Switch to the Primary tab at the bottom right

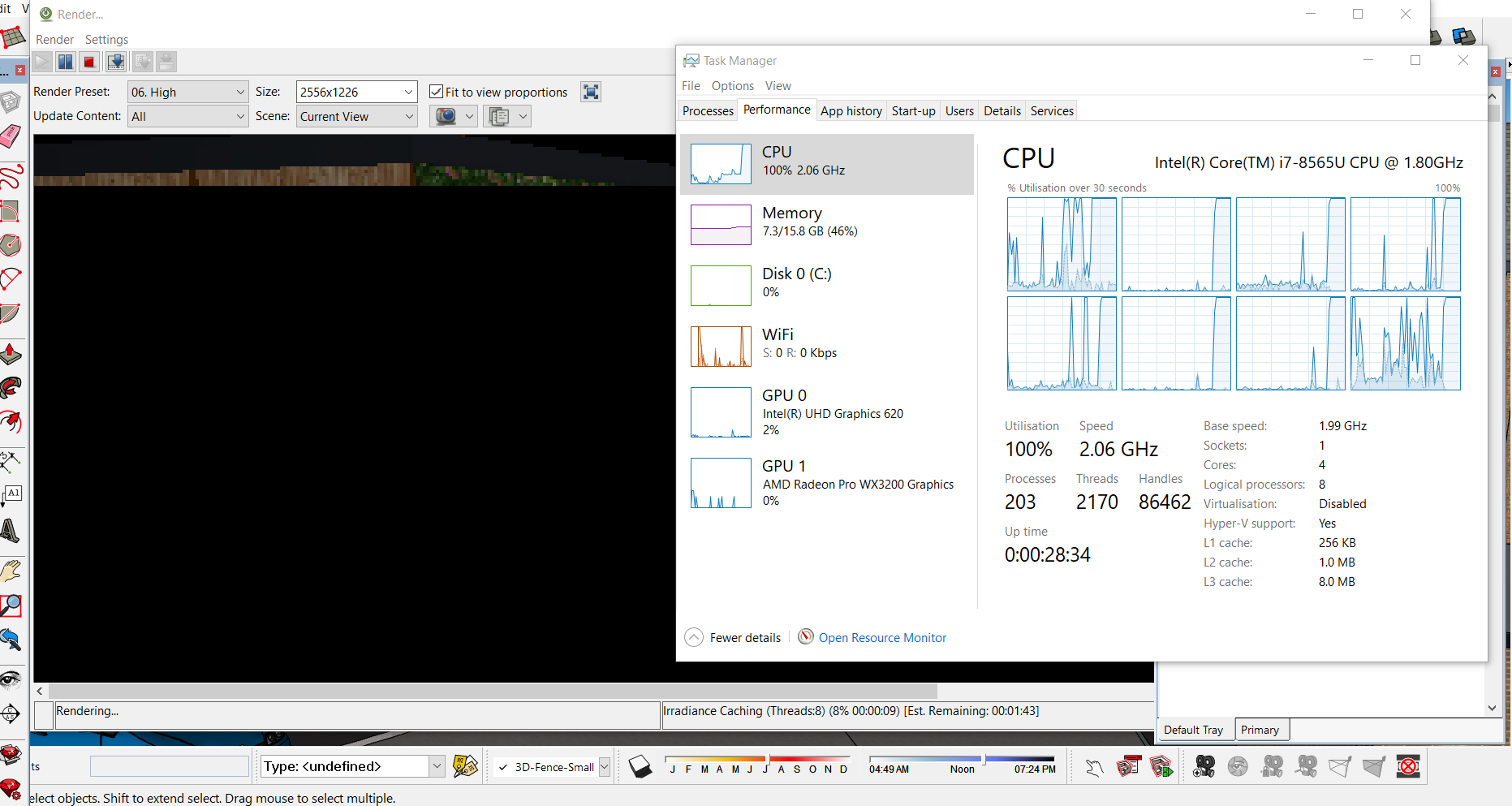tap(1261, 729)
